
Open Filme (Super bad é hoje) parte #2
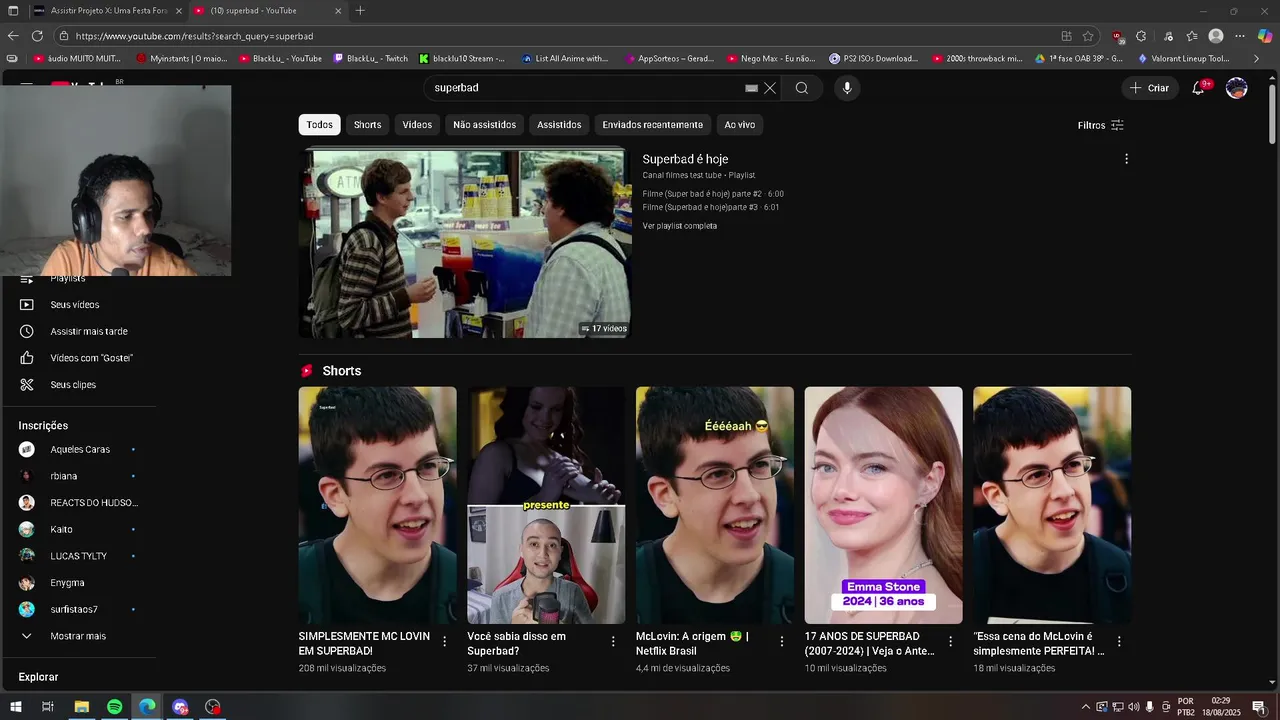click(713, 194)
